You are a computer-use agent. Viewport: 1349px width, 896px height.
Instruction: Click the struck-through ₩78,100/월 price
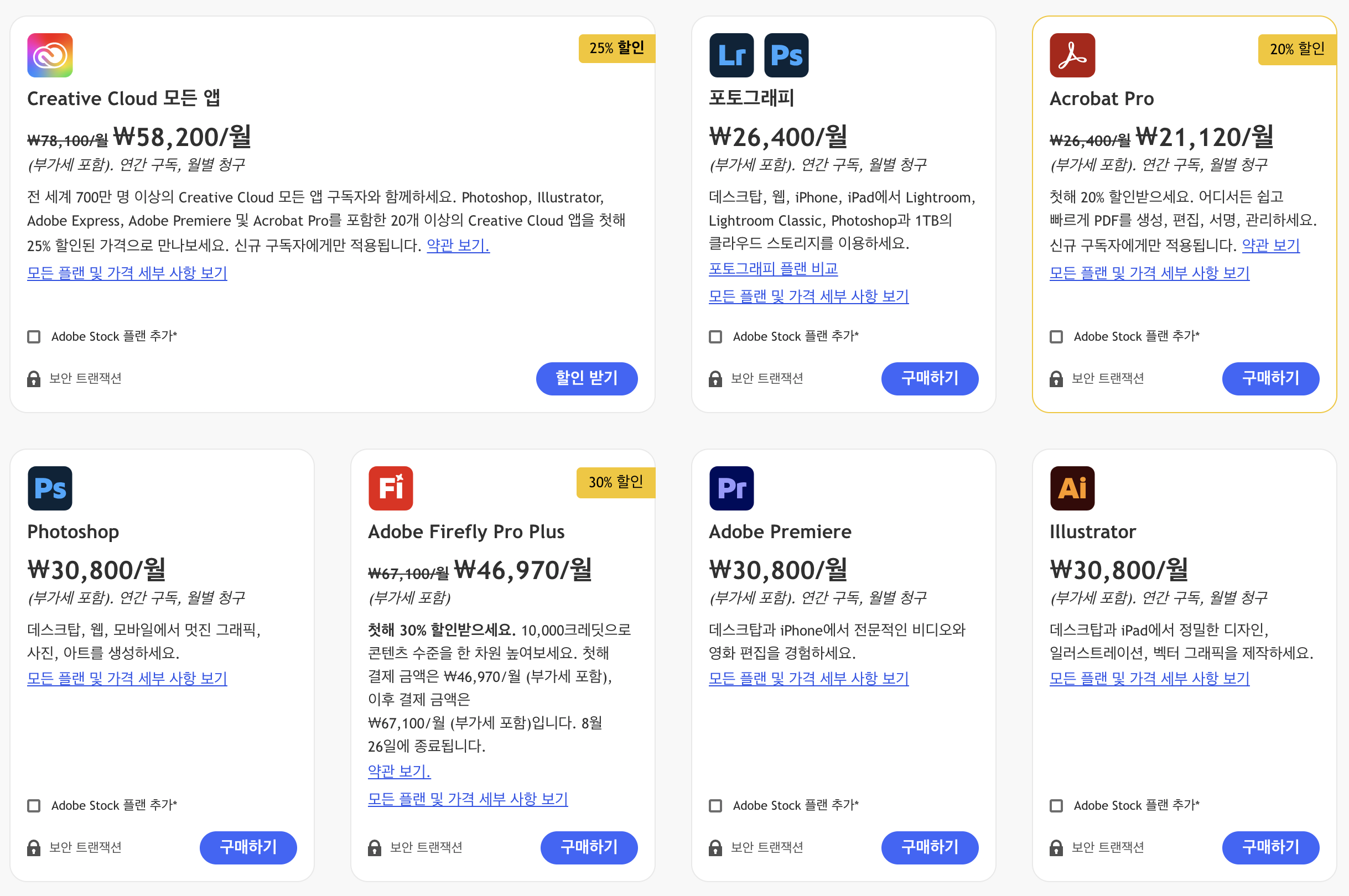click(x=68, y=140)
